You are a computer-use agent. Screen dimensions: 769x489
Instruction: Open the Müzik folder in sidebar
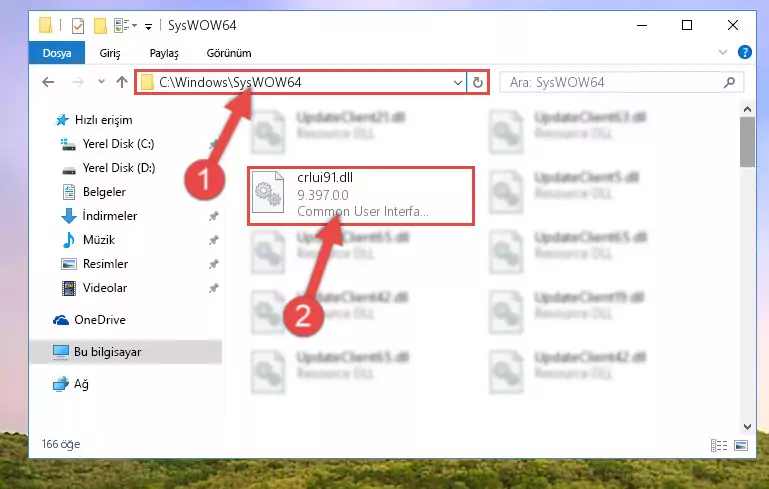coord(99,240)
